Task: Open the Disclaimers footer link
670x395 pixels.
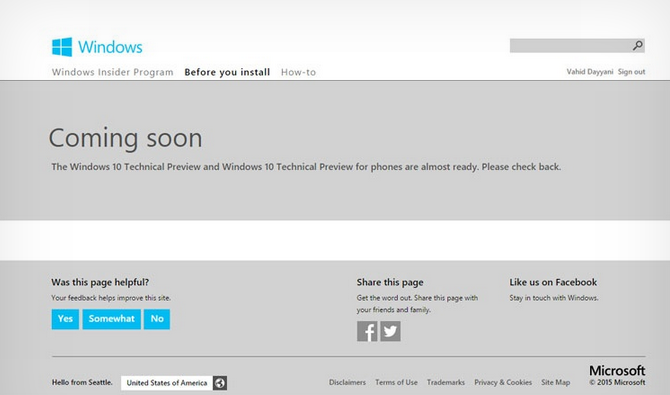Action: click(x=347, y=382)
